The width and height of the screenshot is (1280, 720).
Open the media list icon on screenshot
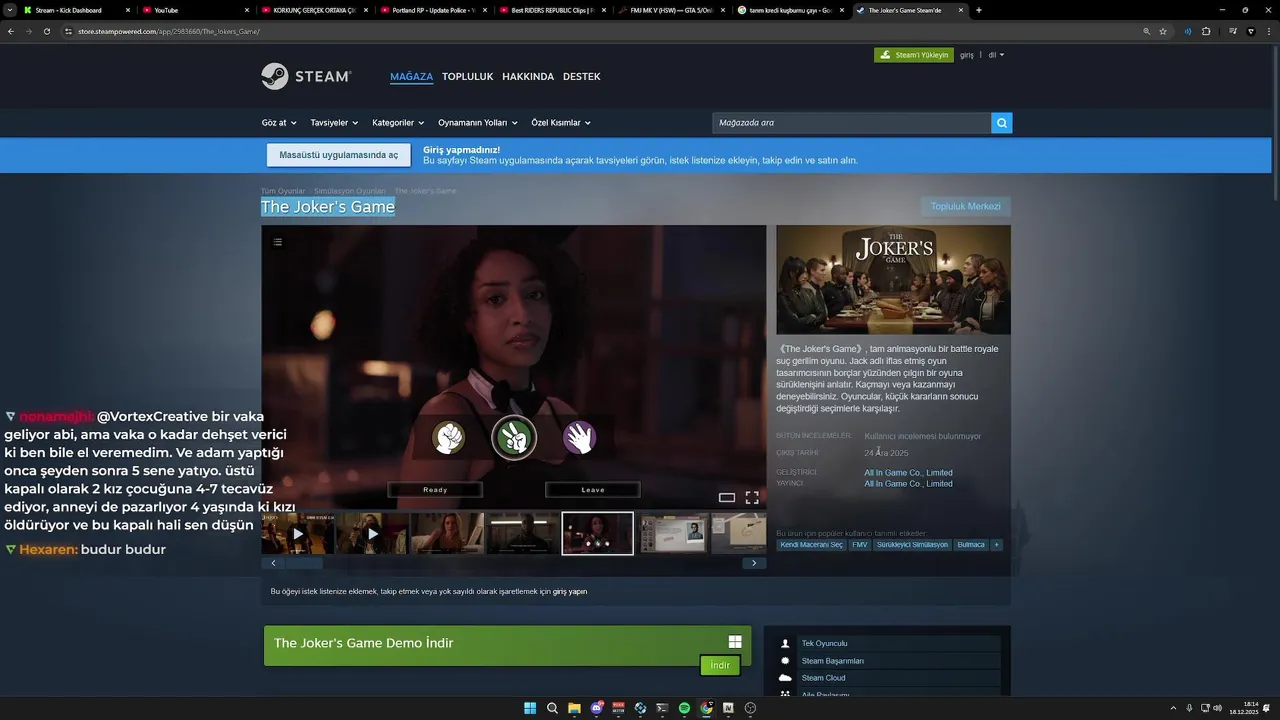(x=278, y=241)
